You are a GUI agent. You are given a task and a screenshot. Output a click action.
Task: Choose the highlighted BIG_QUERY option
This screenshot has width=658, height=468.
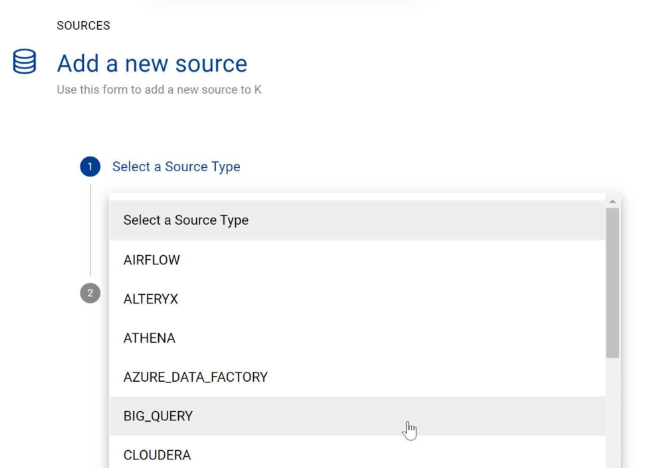357,416
